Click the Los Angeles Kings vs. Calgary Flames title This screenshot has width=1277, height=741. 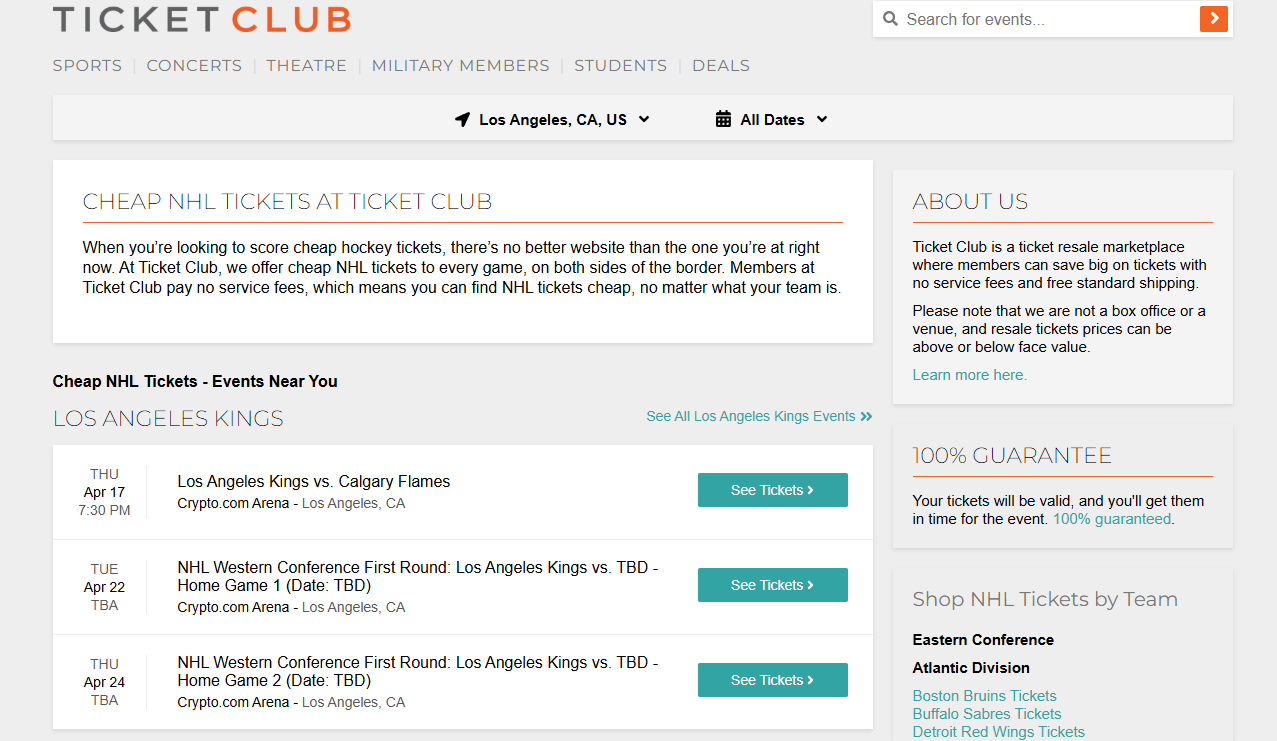314,481
